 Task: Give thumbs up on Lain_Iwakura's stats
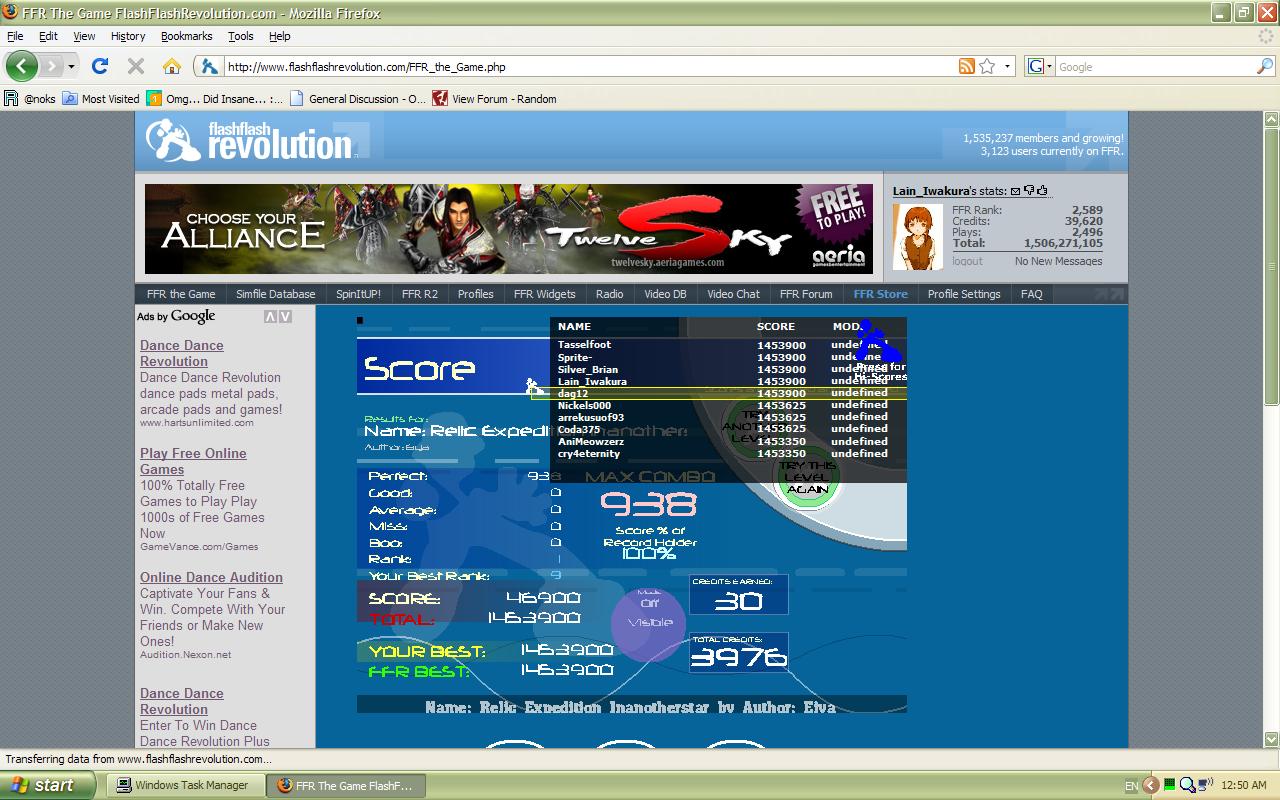pos(1042,190)
